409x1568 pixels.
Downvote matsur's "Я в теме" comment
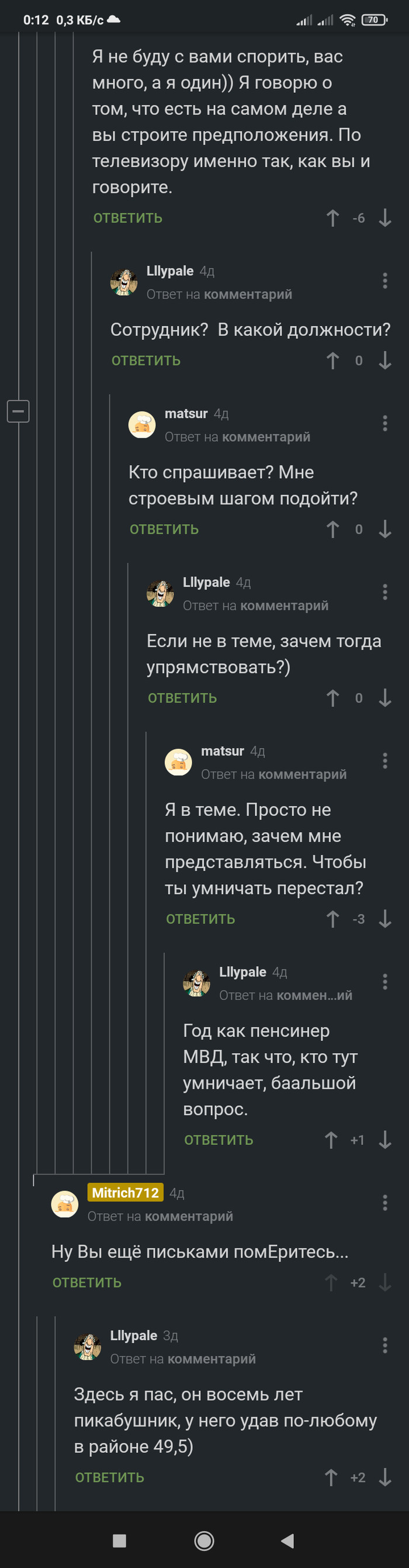[384, 919]
